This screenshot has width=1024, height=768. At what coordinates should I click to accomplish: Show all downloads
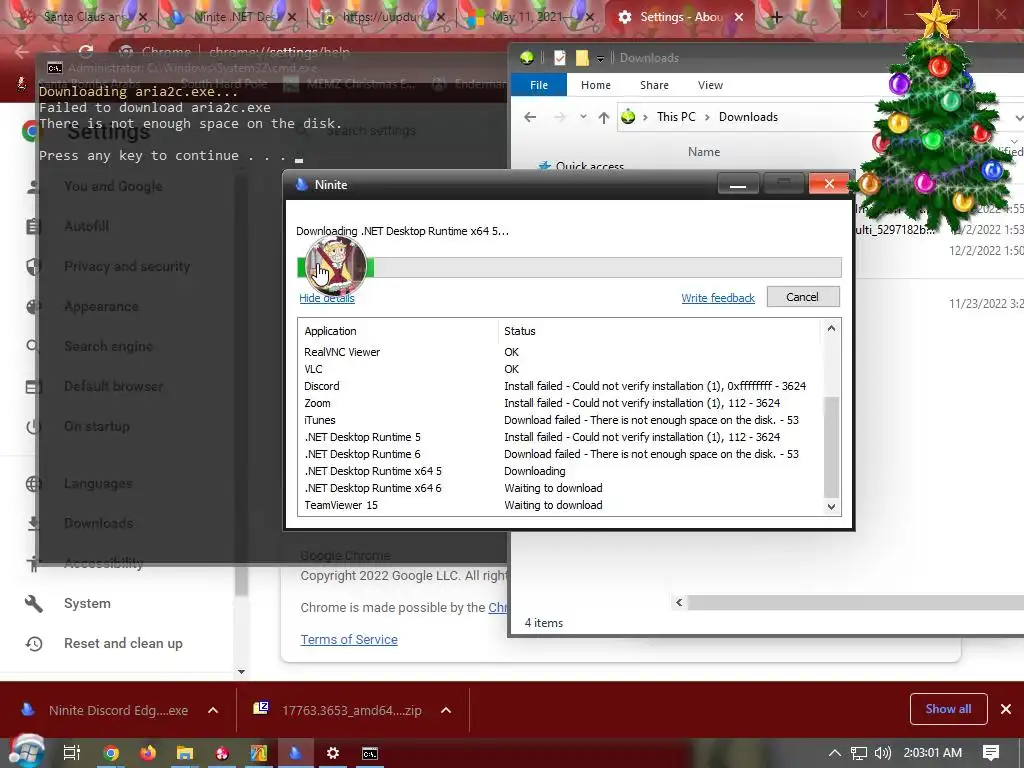click(948, 709)
